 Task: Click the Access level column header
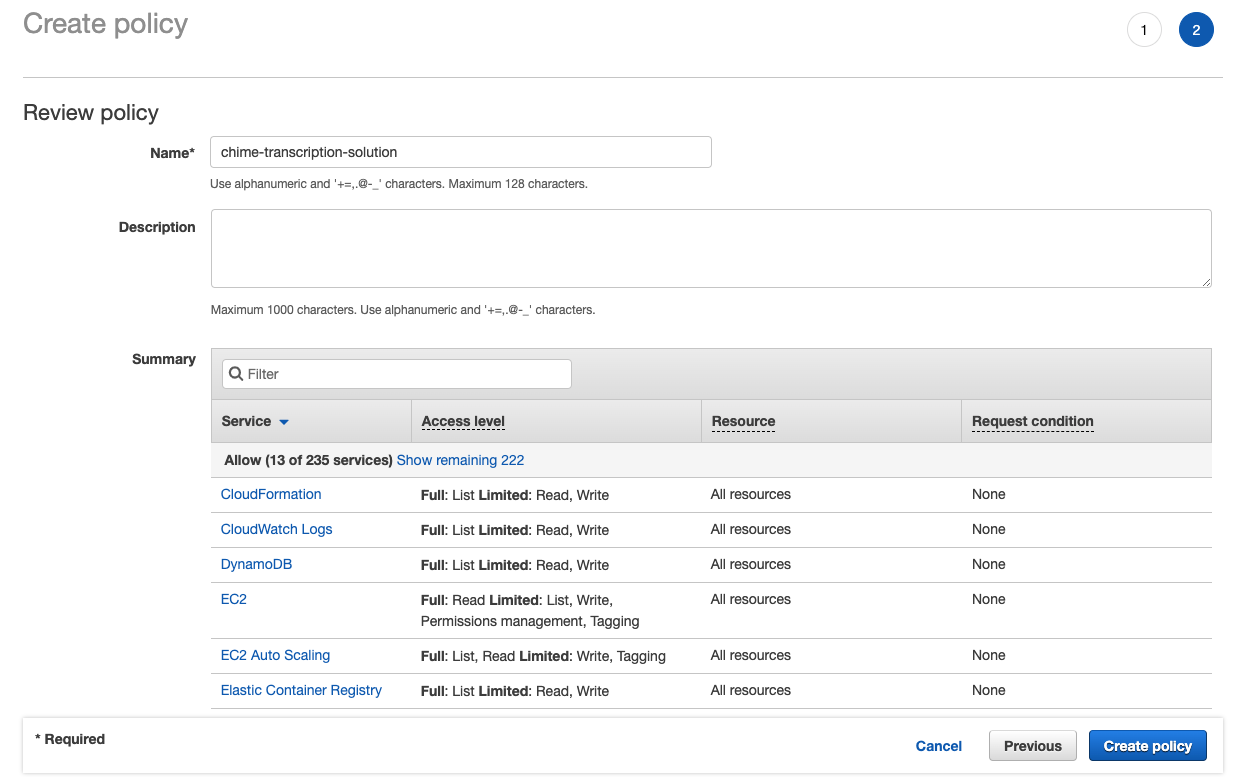(463, 421)
